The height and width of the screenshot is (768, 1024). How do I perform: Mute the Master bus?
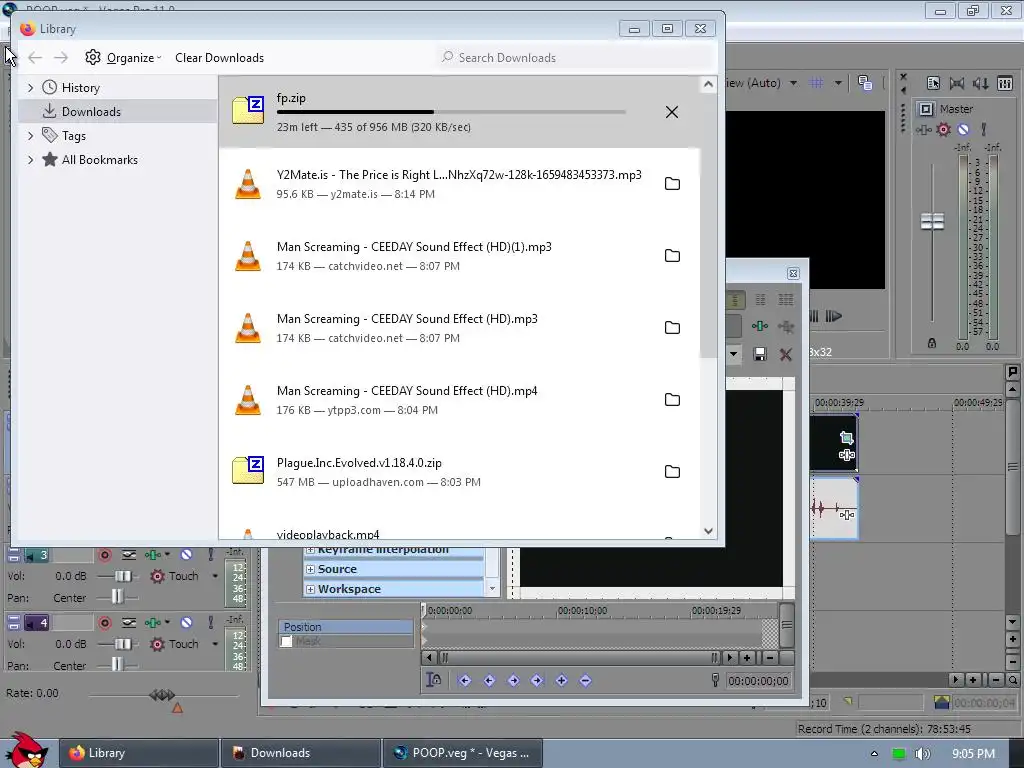tap(963, 129)
